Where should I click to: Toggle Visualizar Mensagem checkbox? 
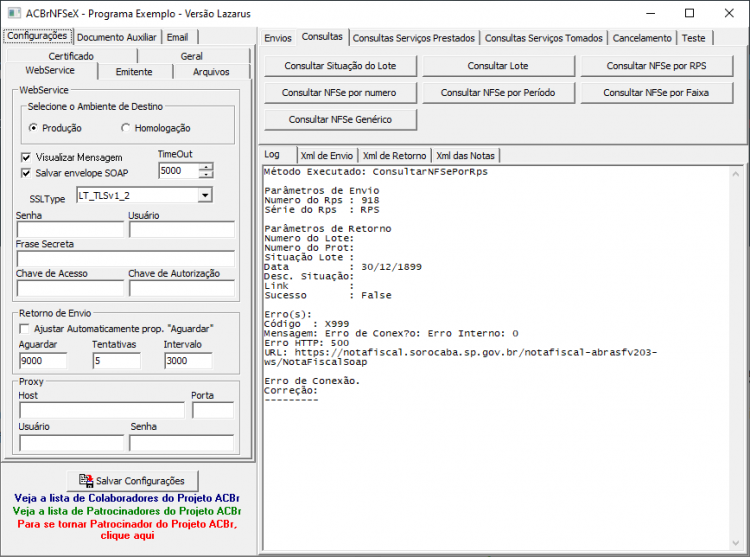tap(26, 157)
